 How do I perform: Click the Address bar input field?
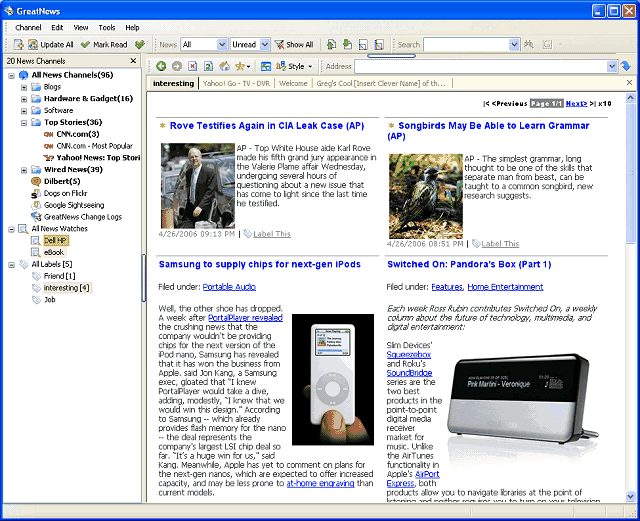tap(481, 66)
